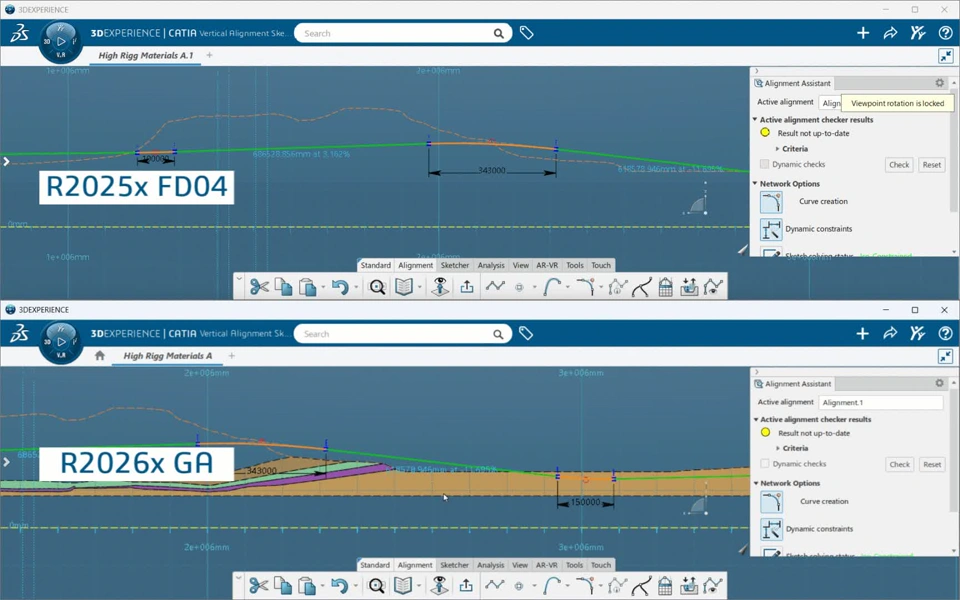Collapse Active alignment checker results in top window
960x600 pixels.
coord(755,119)
